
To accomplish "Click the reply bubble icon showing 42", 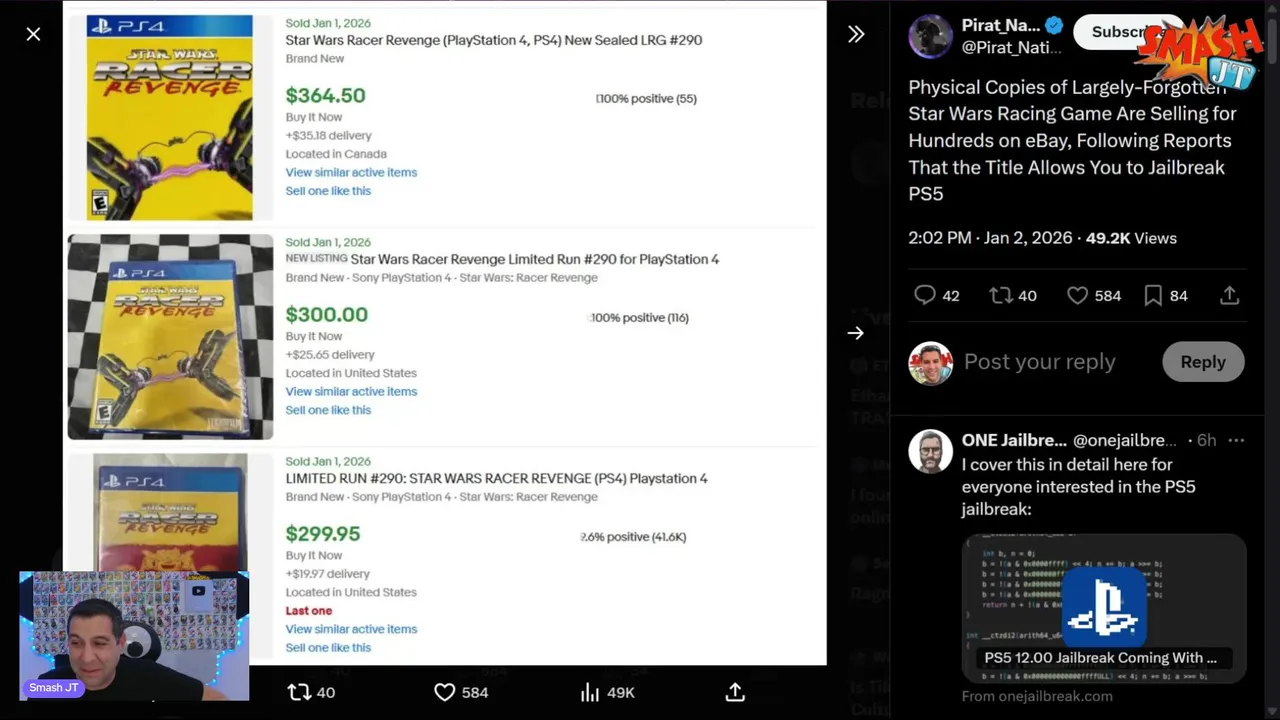I will (925, 295).
